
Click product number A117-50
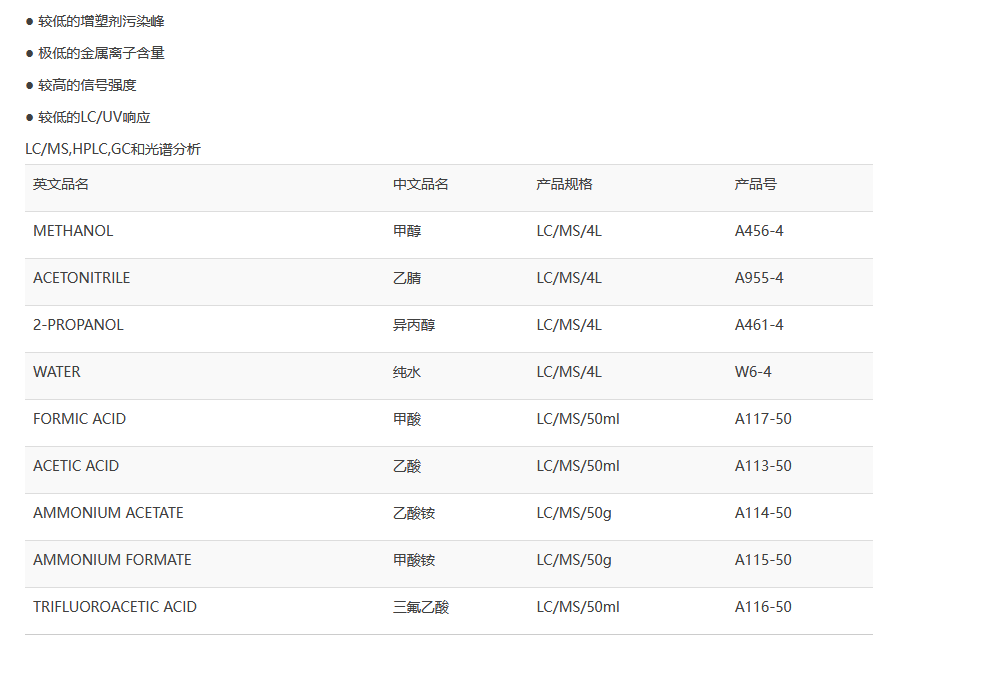(763, 419)
